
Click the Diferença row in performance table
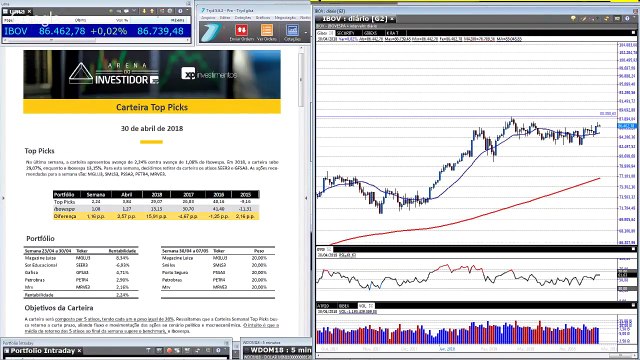156,216
